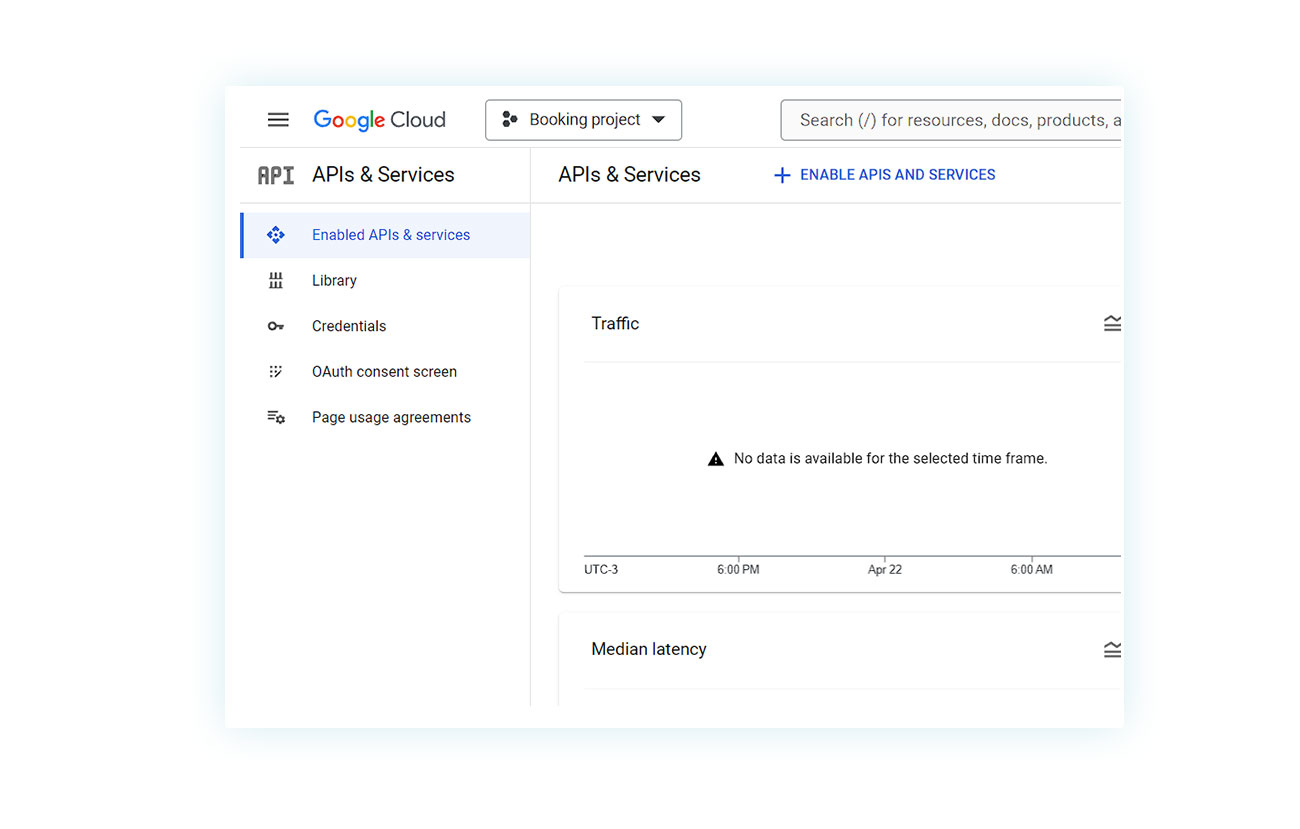Select Enabled APIs & services menu item

[385, 235]
